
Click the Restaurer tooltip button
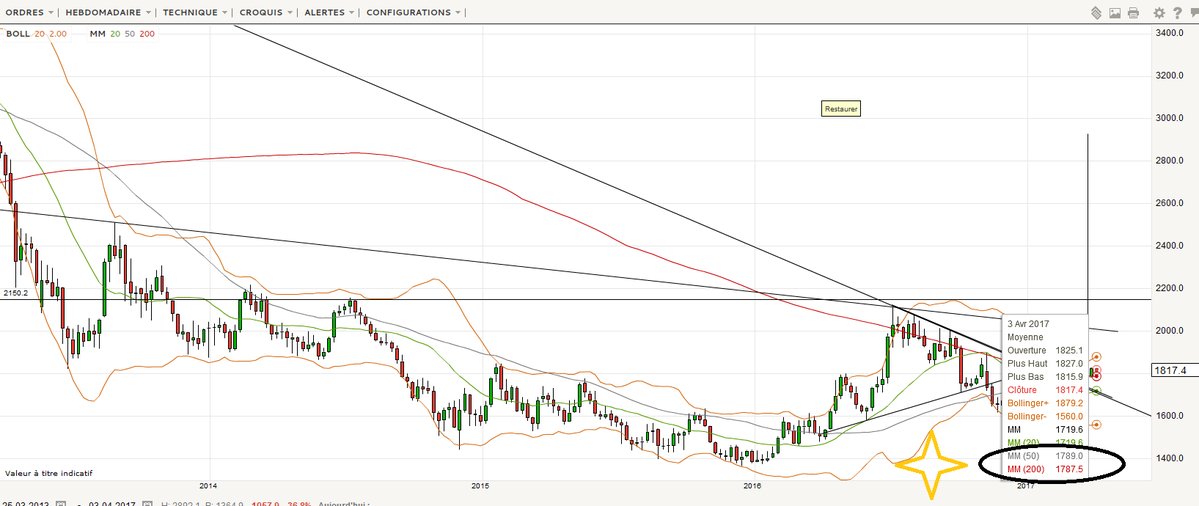click(841, 109)
